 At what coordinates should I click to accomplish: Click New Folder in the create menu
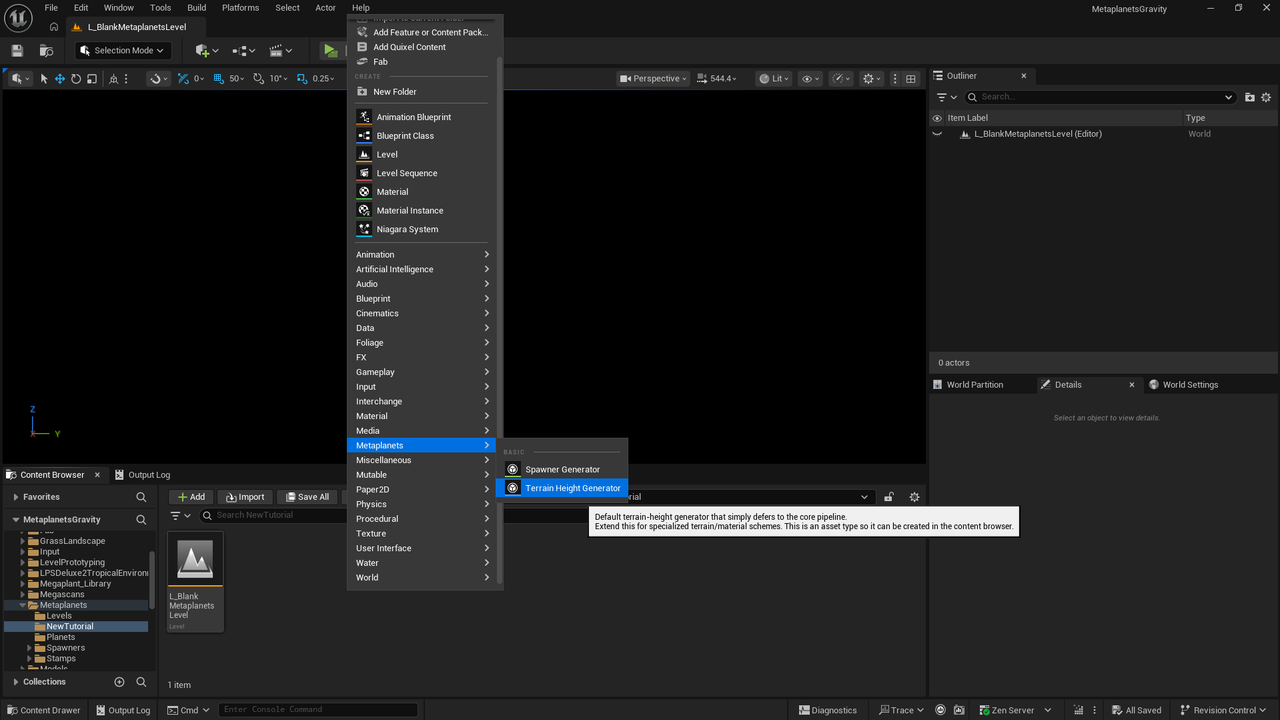click(x=421, y=91)
